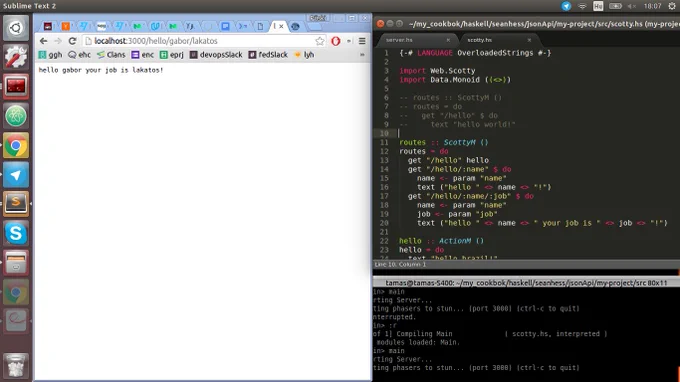The height and width of the screenshot is (382, 680).
Task: Open the battery indicator menu
Action: 615,6
